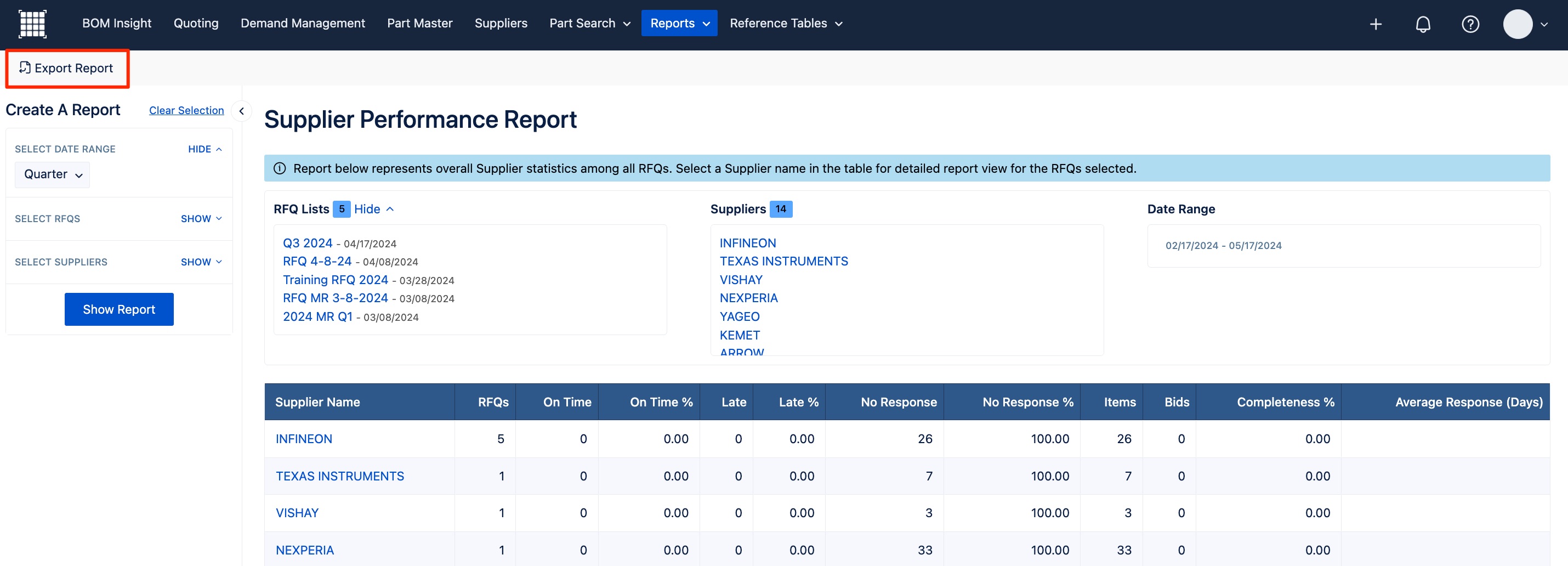
Task: Show the Select Suppliers section
Action: (x=201, y=262)
